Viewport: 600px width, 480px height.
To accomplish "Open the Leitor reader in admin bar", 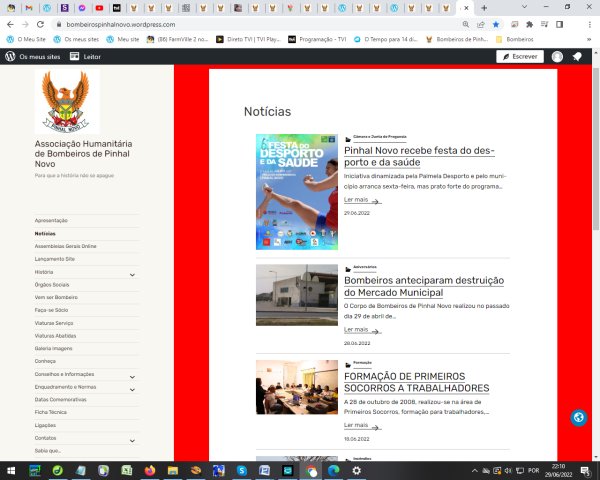I will [x=85, y=57].
